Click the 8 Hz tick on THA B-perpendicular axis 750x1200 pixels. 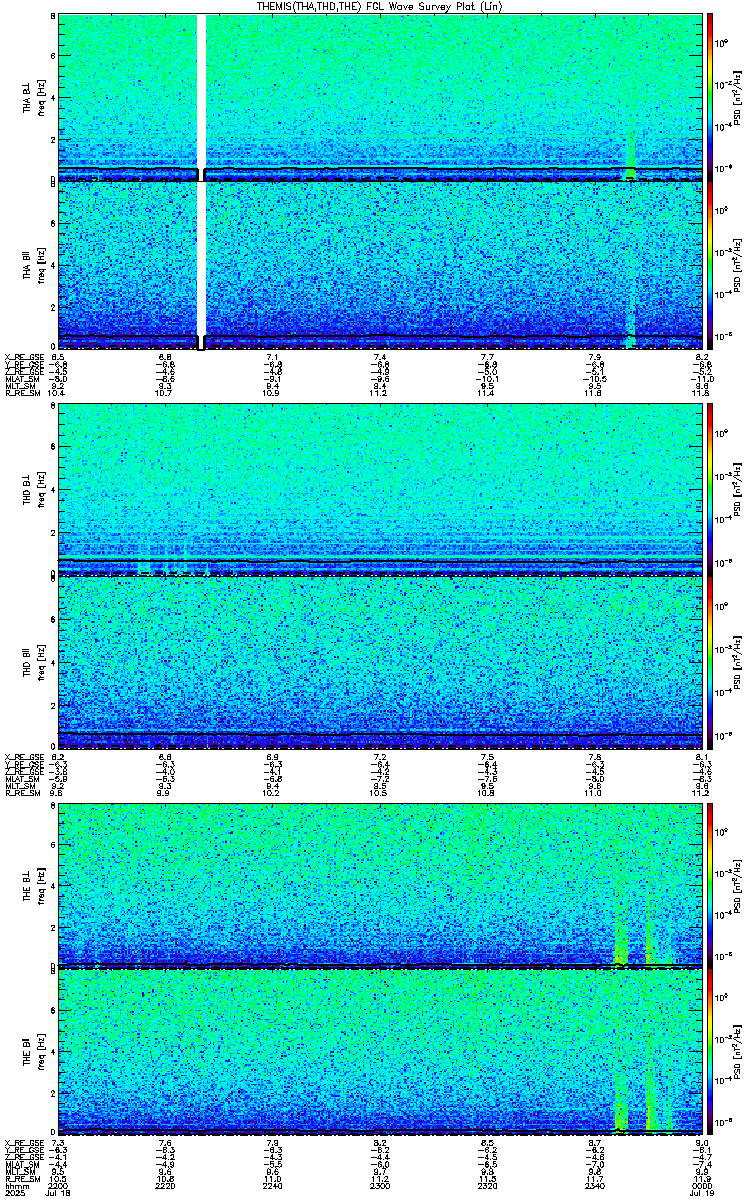[x=53, y=17]
